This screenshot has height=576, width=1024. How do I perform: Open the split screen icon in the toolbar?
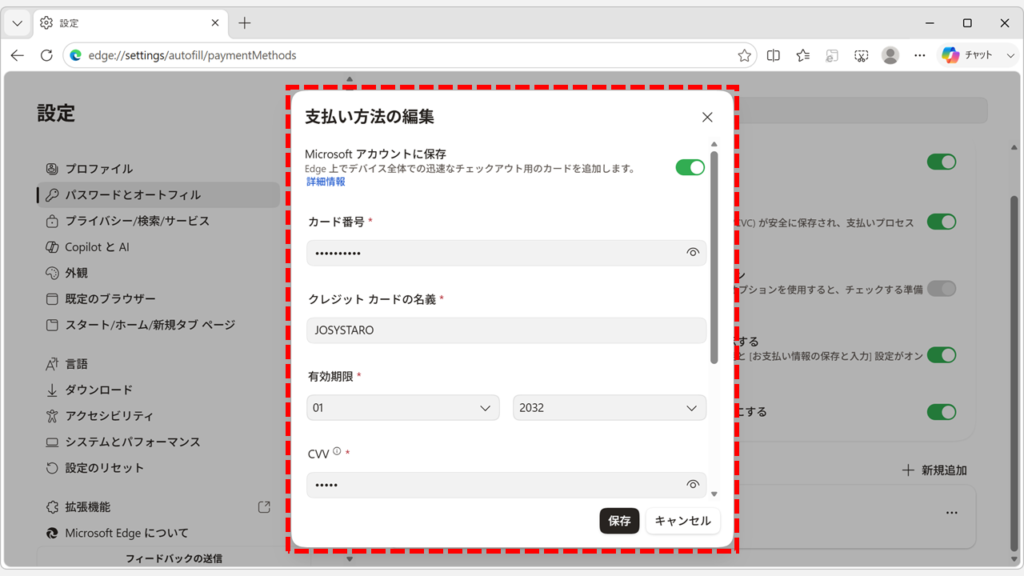[x=773, y=56]
